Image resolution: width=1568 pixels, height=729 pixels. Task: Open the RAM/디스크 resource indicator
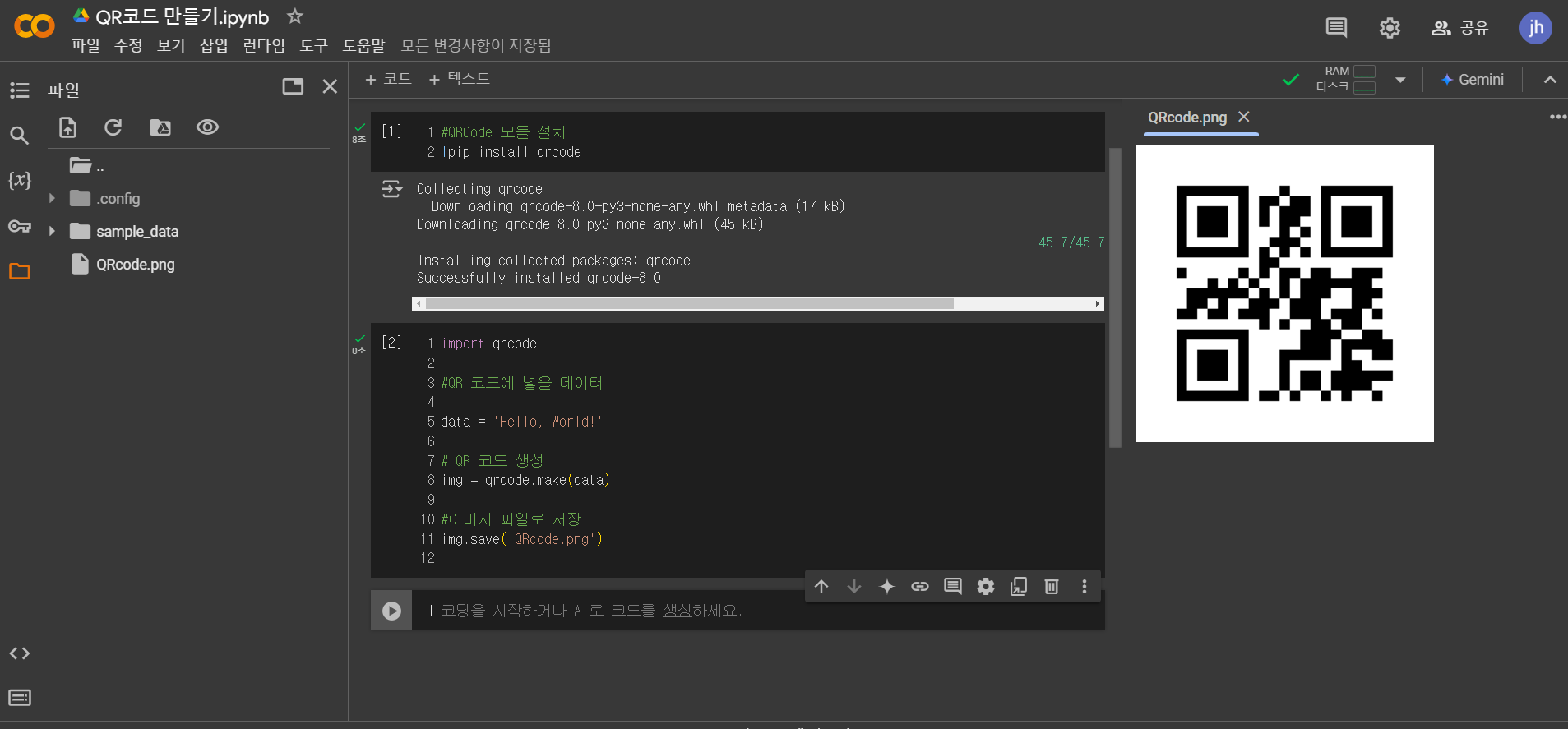coord(1345,79)
